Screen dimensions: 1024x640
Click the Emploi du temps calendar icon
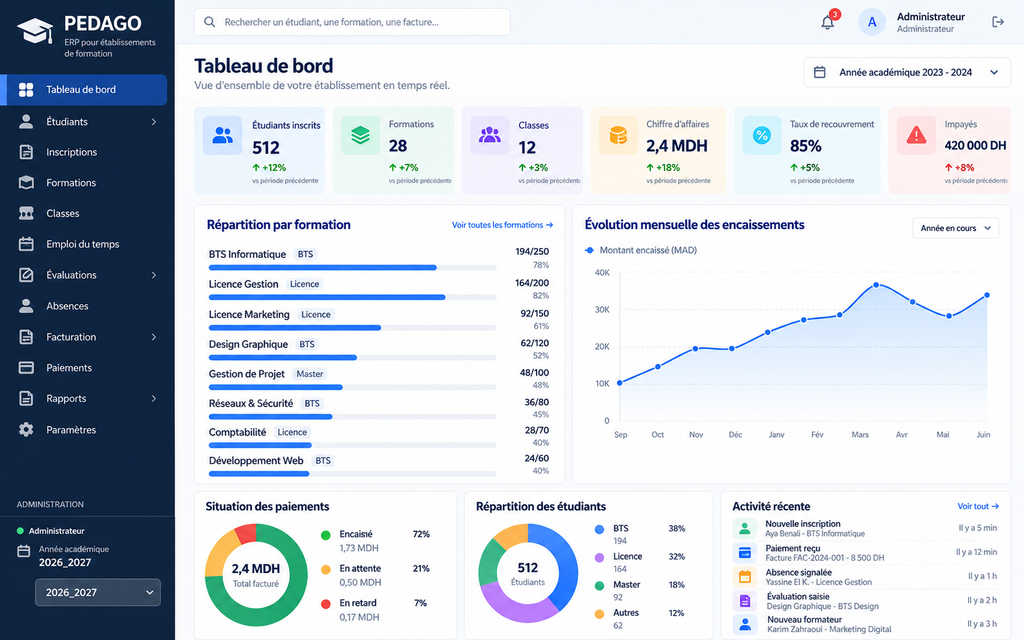[x=26, y=244]
